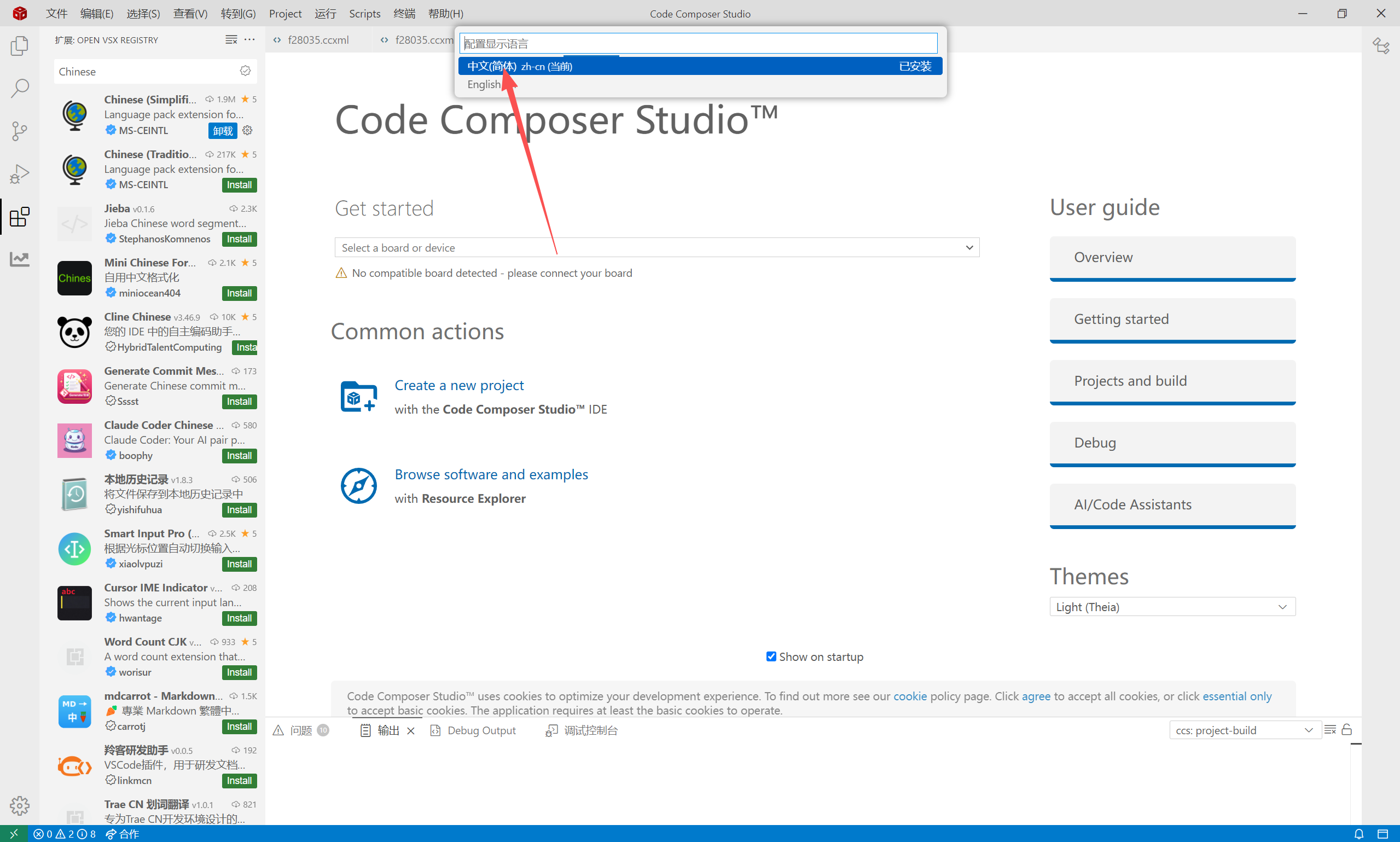Open the Source Control view icon
The width and height of the screenshot is (1400, 842).
[19, 131]
